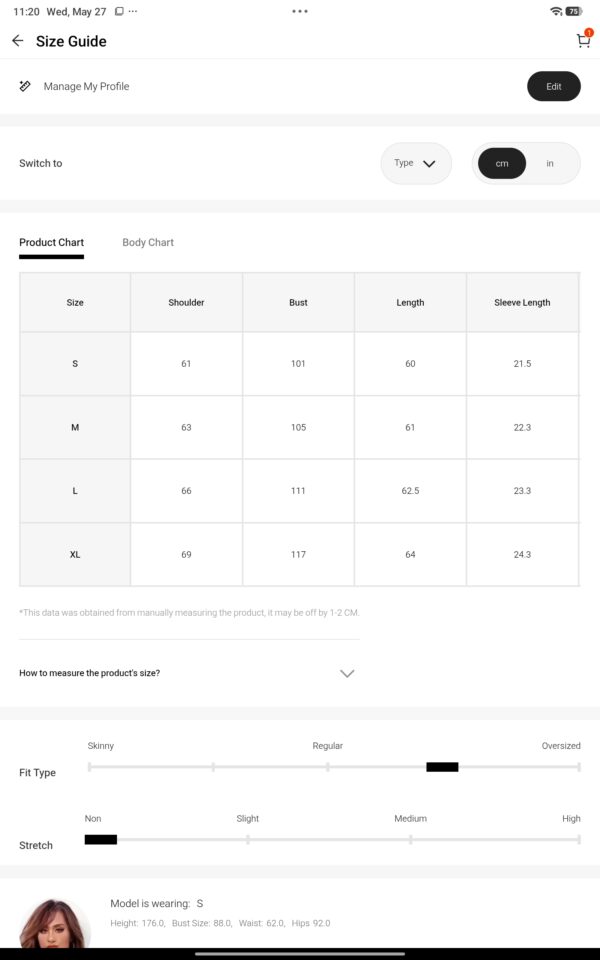This screenshot has height=960, width=600.
Task: Open the shopping cart icon
Action: pos(583,40)
